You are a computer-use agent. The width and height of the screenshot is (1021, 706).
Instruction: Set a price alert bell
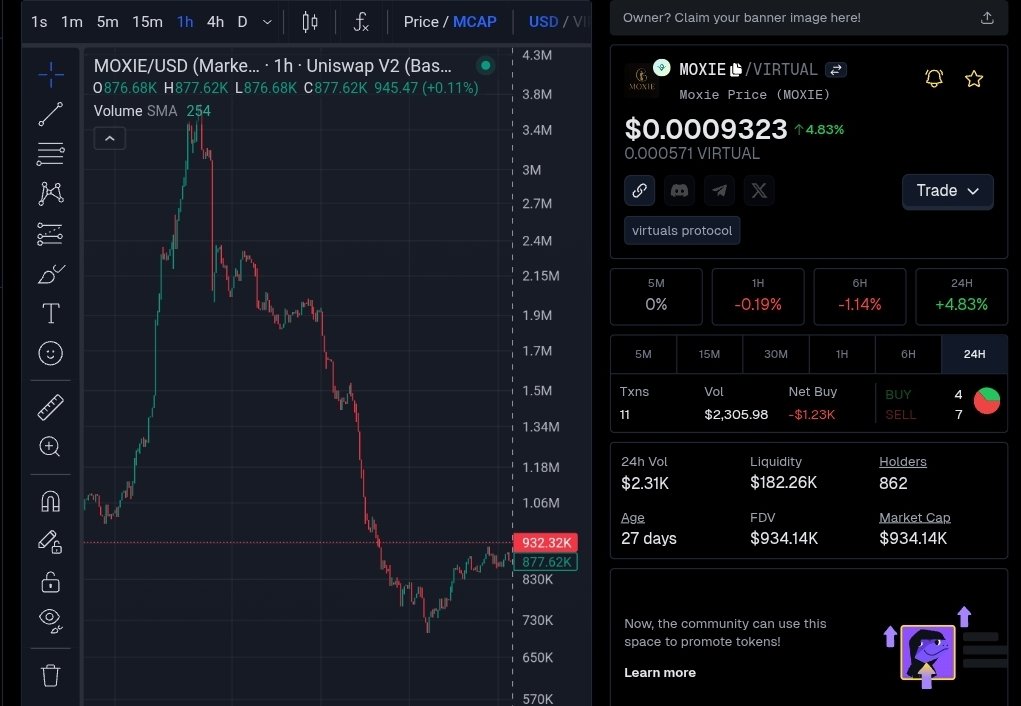coord(934,79)
